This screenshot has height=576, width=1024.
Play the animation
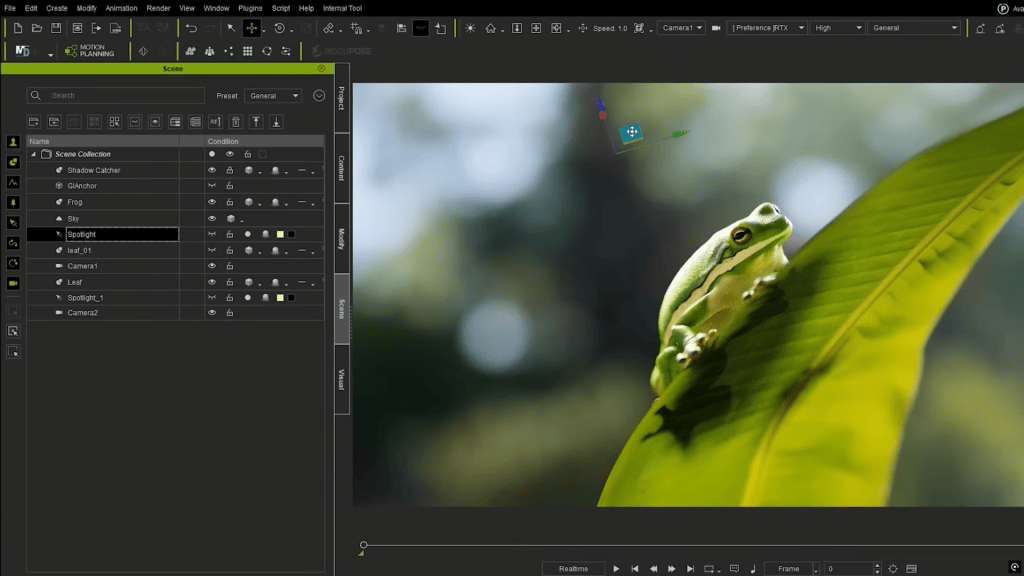[616, 569]
